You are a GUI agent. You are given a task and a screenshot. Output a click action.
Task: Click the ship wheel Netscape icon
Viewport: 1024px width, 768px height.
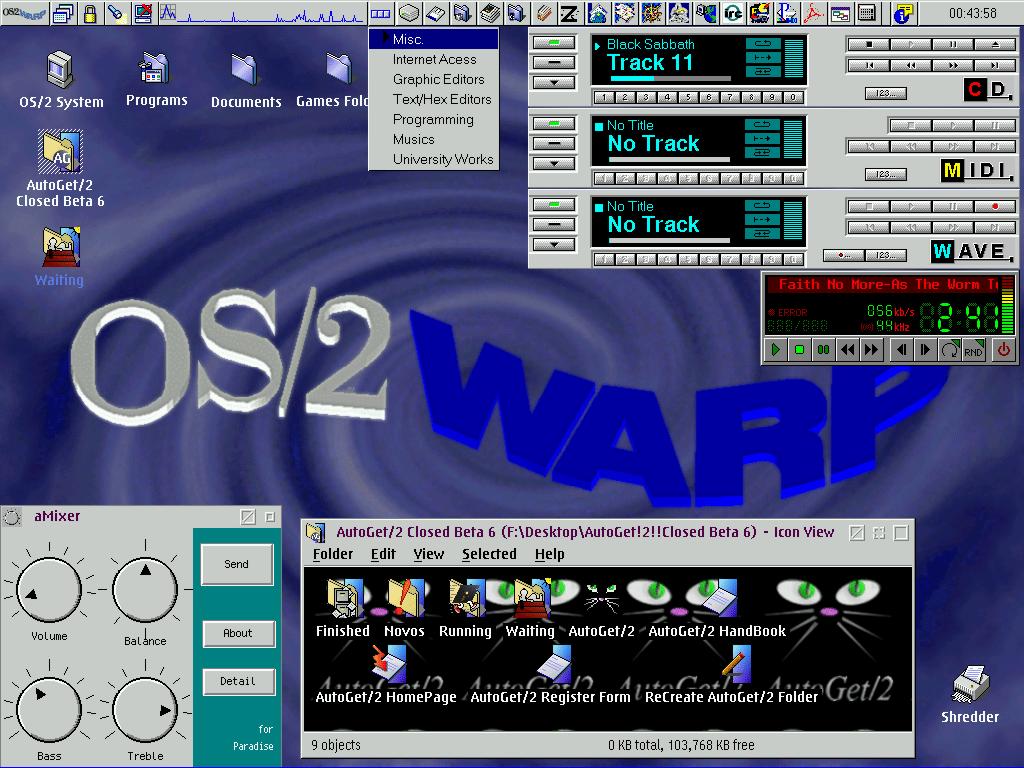pos(652,13)
